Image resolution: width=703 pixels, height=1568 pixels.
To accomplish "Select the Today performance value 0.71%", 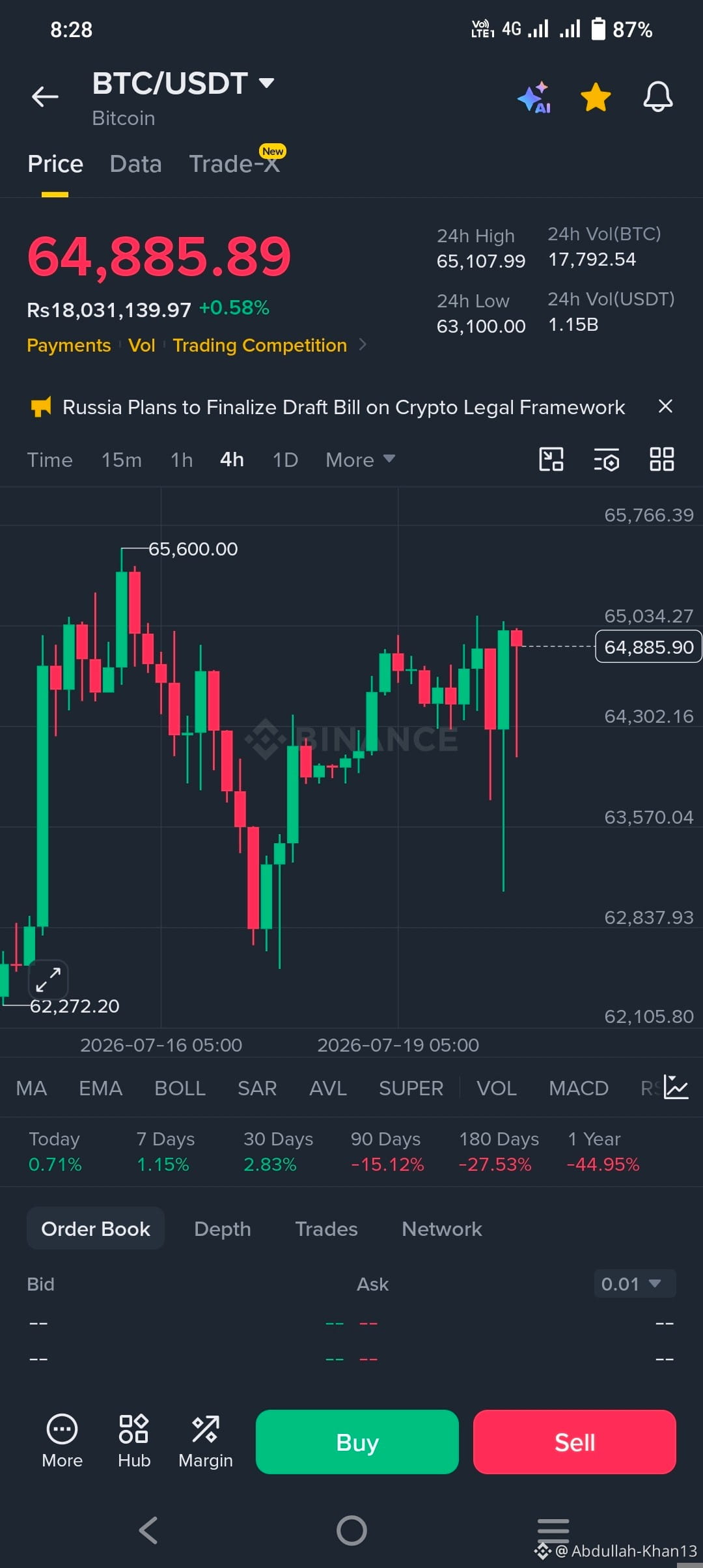I will (x=55, y=1164).
